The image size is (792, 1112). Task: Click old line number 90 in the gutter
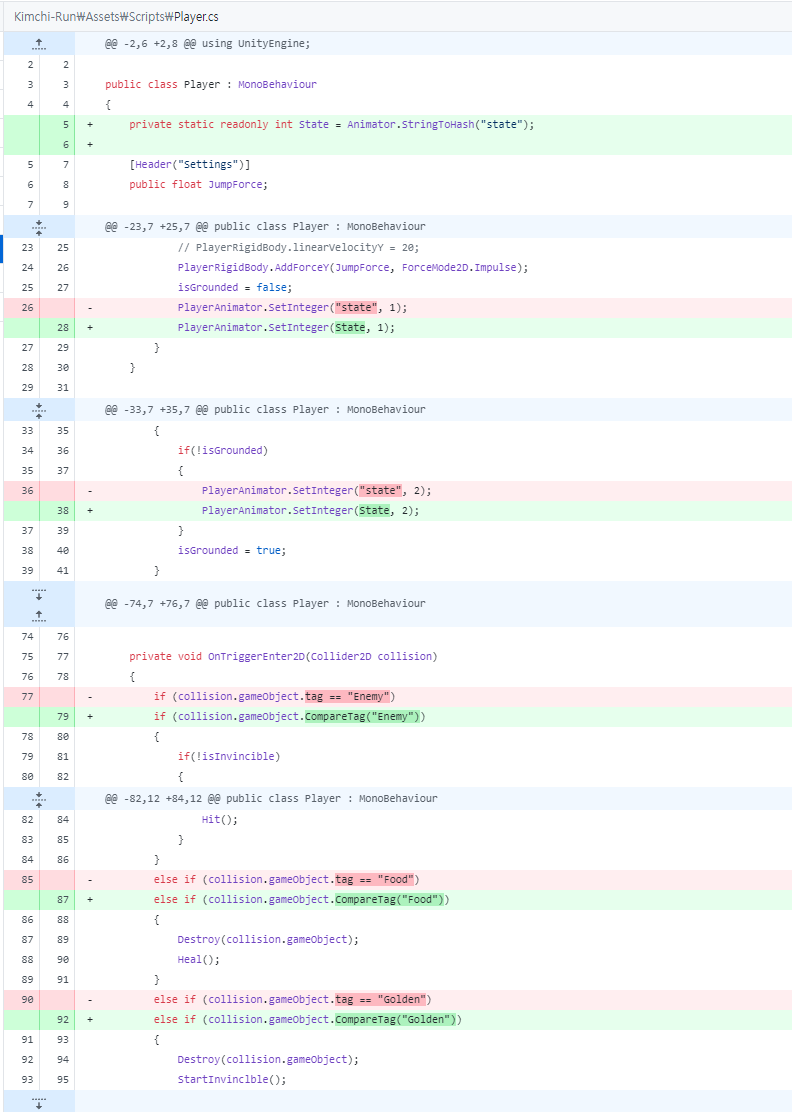(27, 999)
